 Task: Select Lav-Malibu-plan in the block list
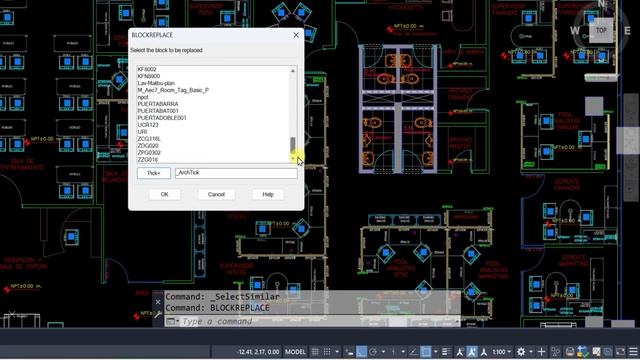pyautogui.click(x=156, y=83)
